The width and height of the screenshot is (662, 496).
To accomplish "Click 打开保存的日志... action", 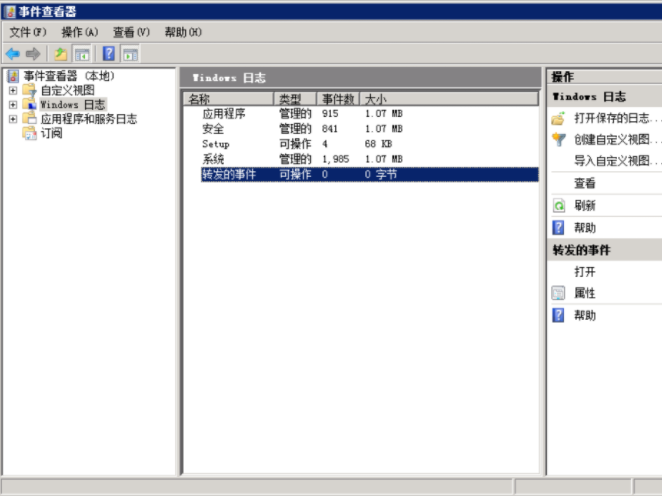I will click(616, 118).
